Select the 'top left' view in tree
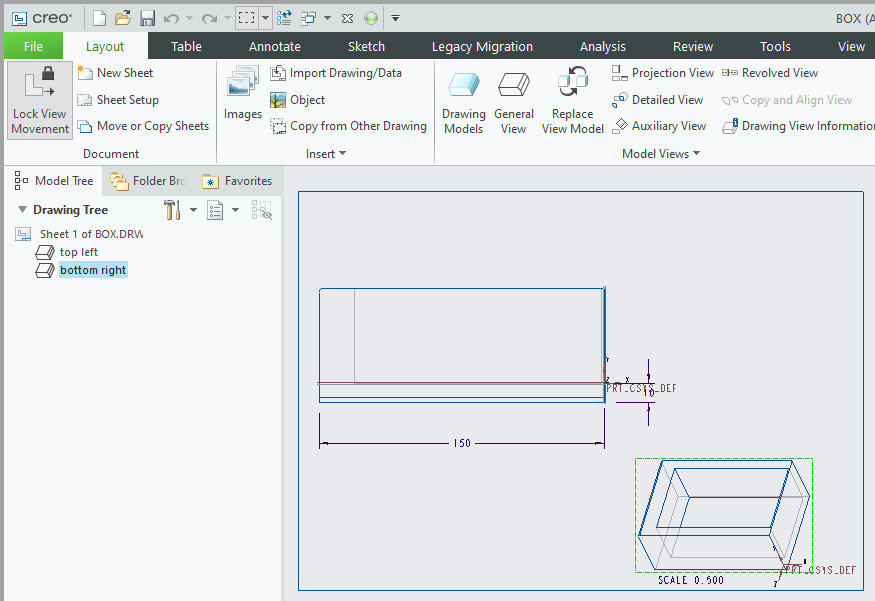875x601 pixels. click(78, 252)
